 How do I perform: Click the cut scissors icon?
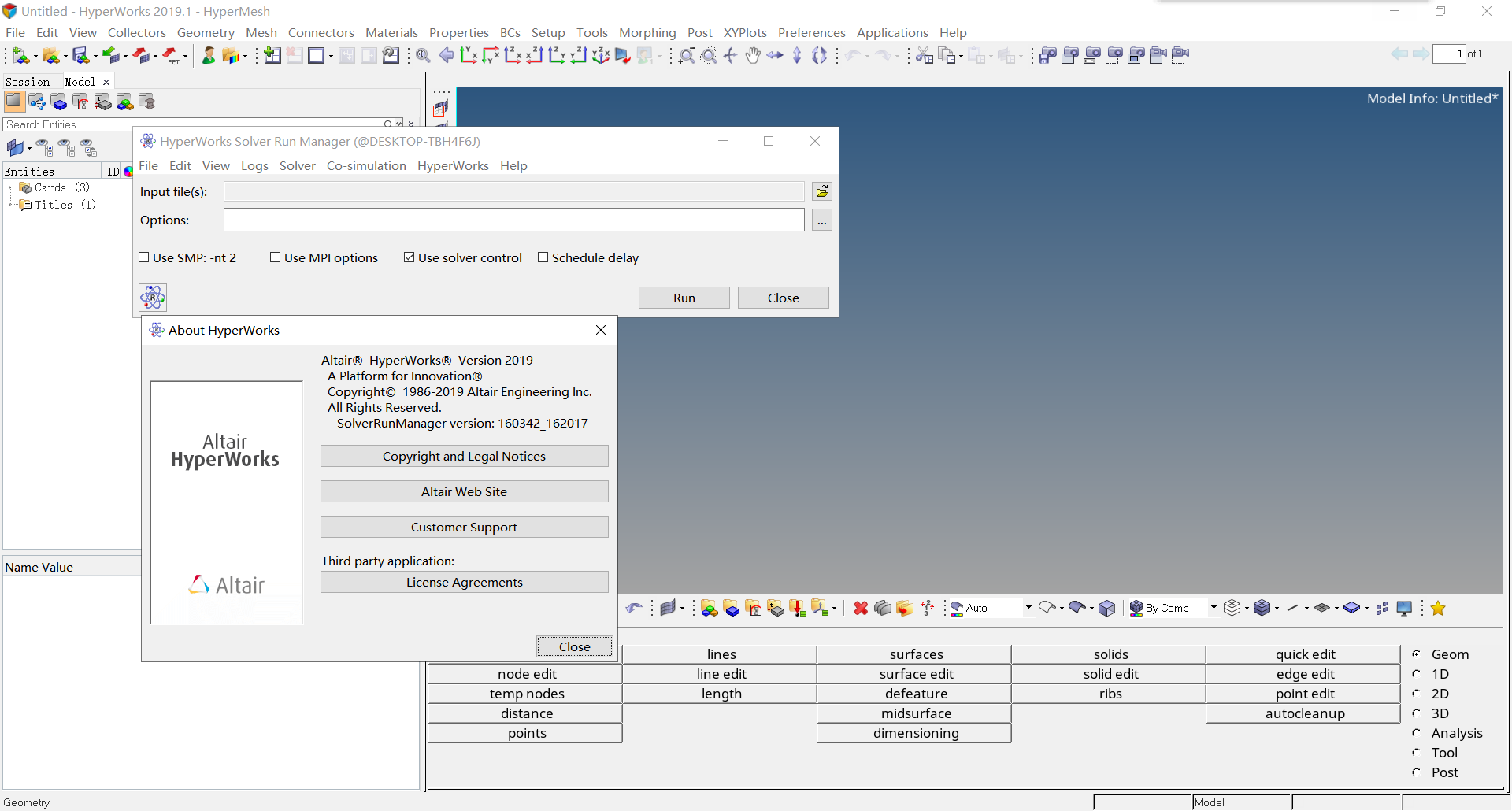pyautogui.click(x=925, y=55)
